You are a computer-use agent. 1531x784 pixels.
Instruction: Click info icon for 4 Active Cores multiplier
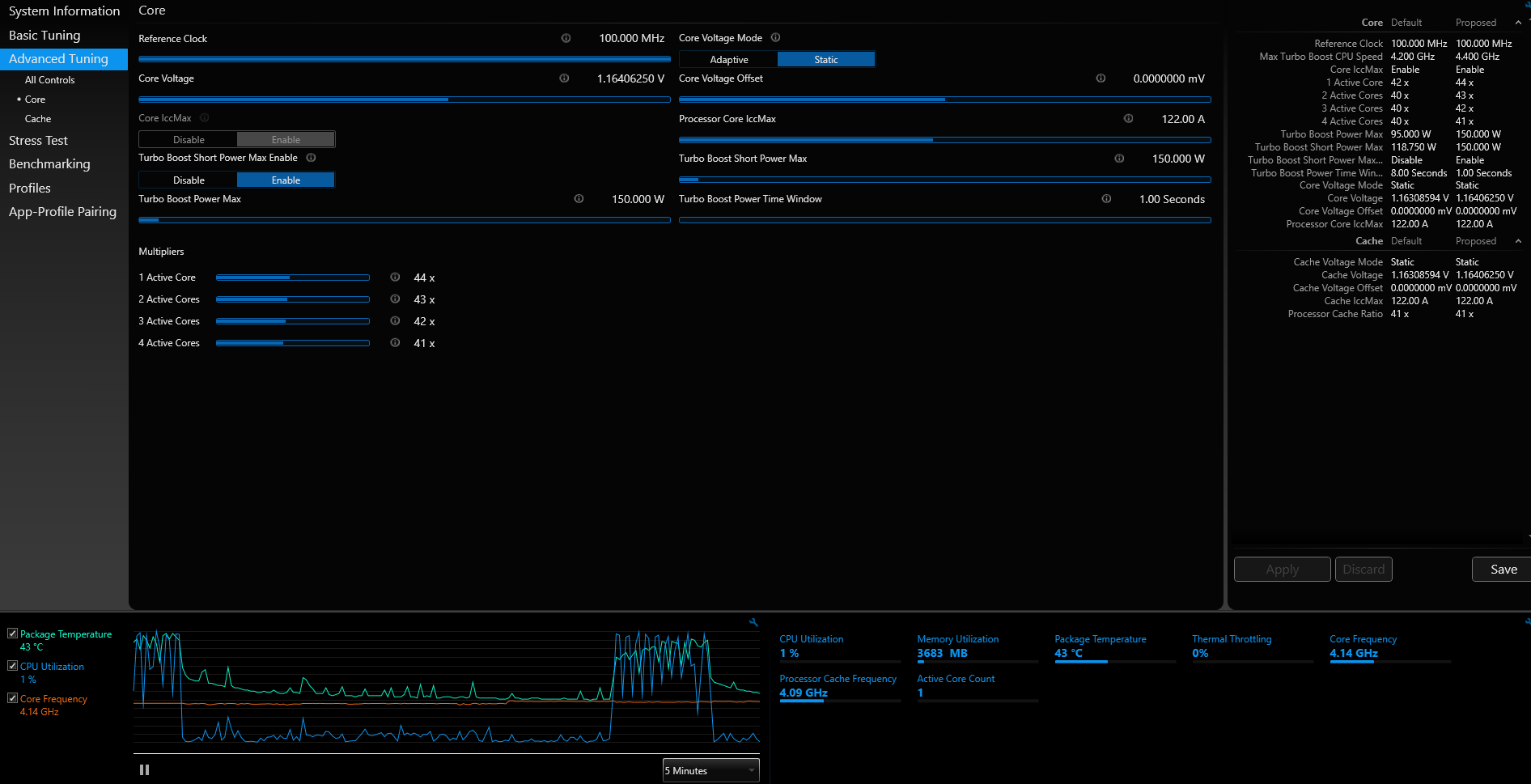[395, 342]
